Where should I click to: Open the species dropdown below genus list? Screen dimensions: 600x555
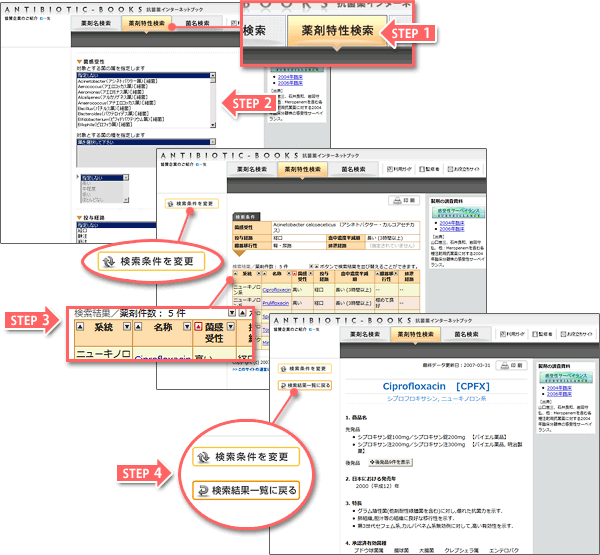coord(213,142)
